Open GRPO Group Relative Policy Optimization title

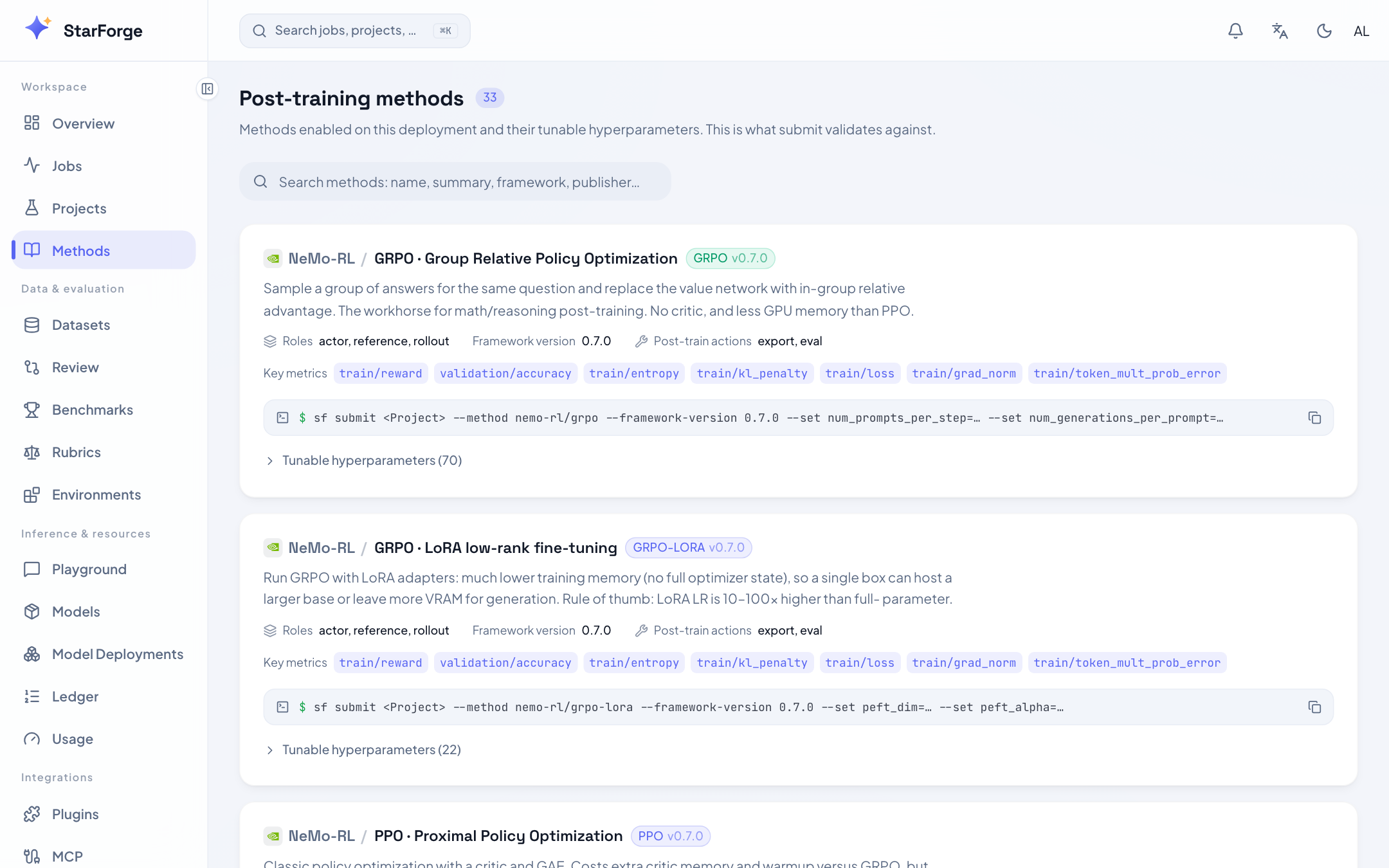(525, 258)
